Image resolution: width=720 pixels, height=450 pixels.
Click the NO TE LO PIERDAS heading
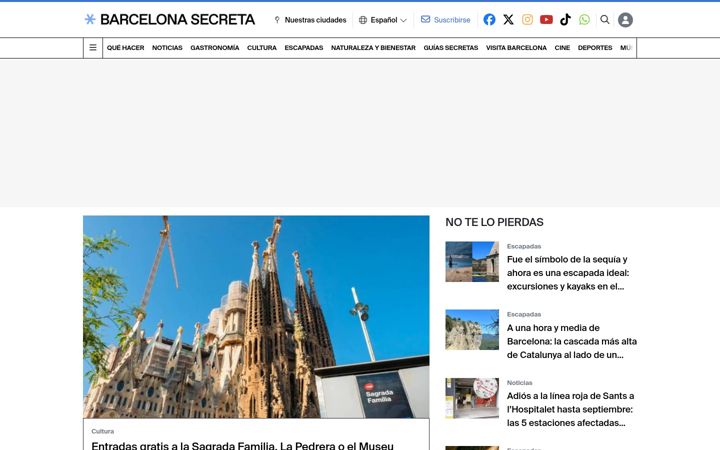(494, 222)
